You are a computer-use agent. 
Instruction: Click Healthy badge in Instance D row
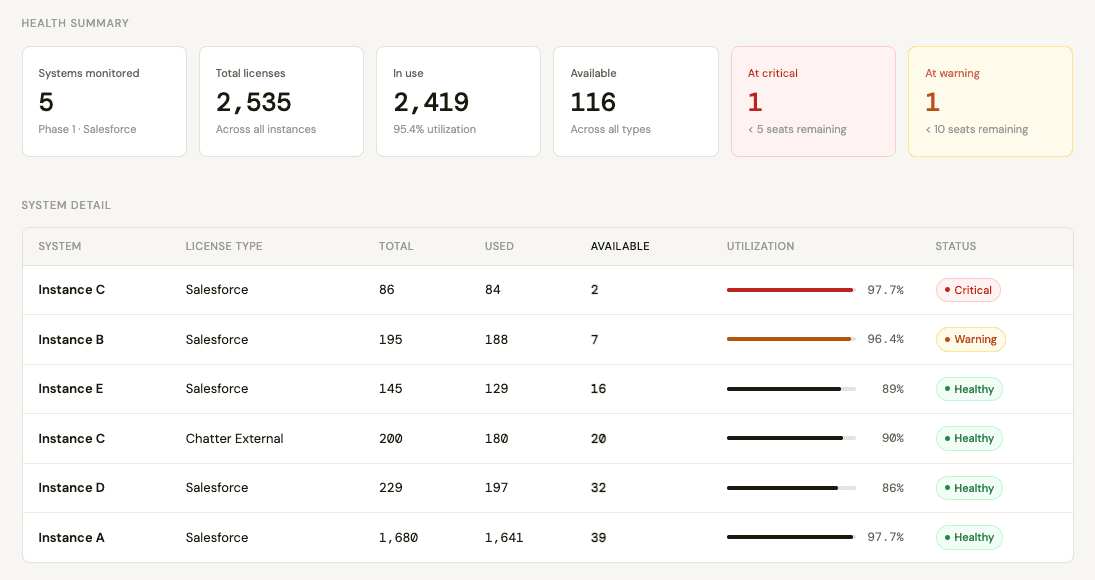tap(969, 488)
